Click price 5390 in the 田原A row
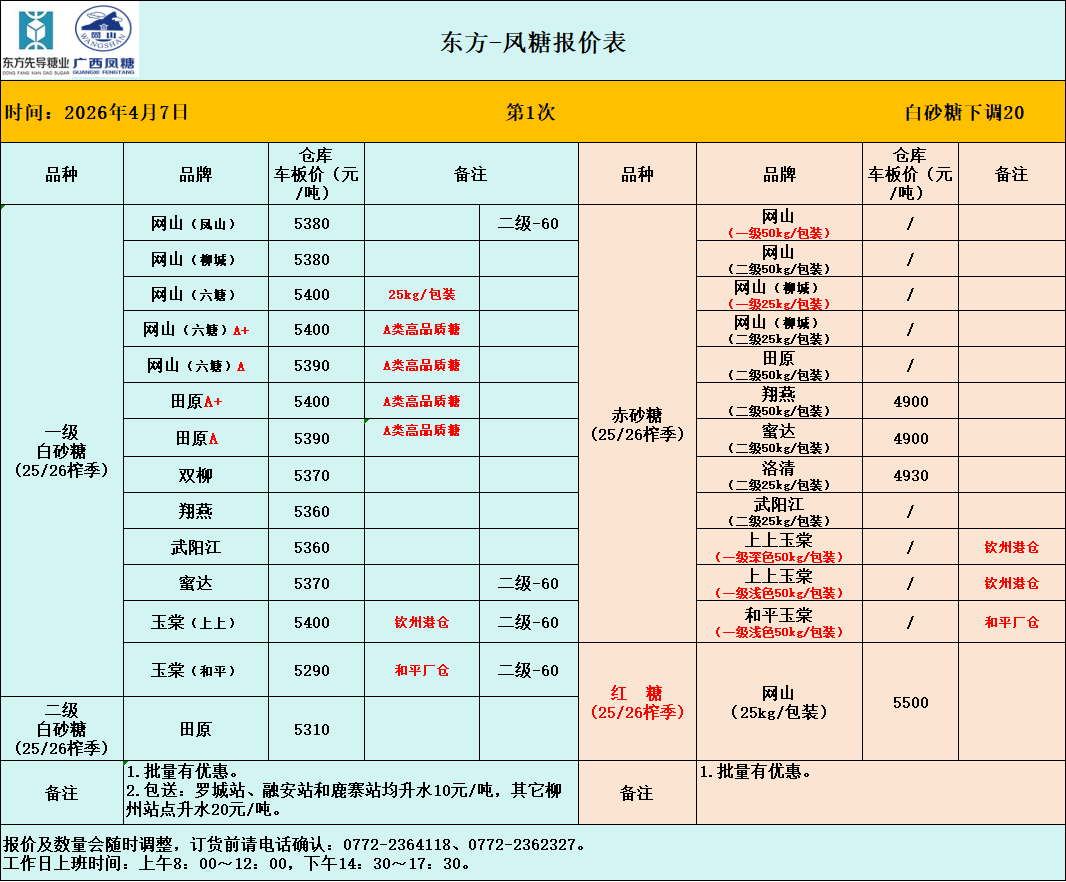 312,439
